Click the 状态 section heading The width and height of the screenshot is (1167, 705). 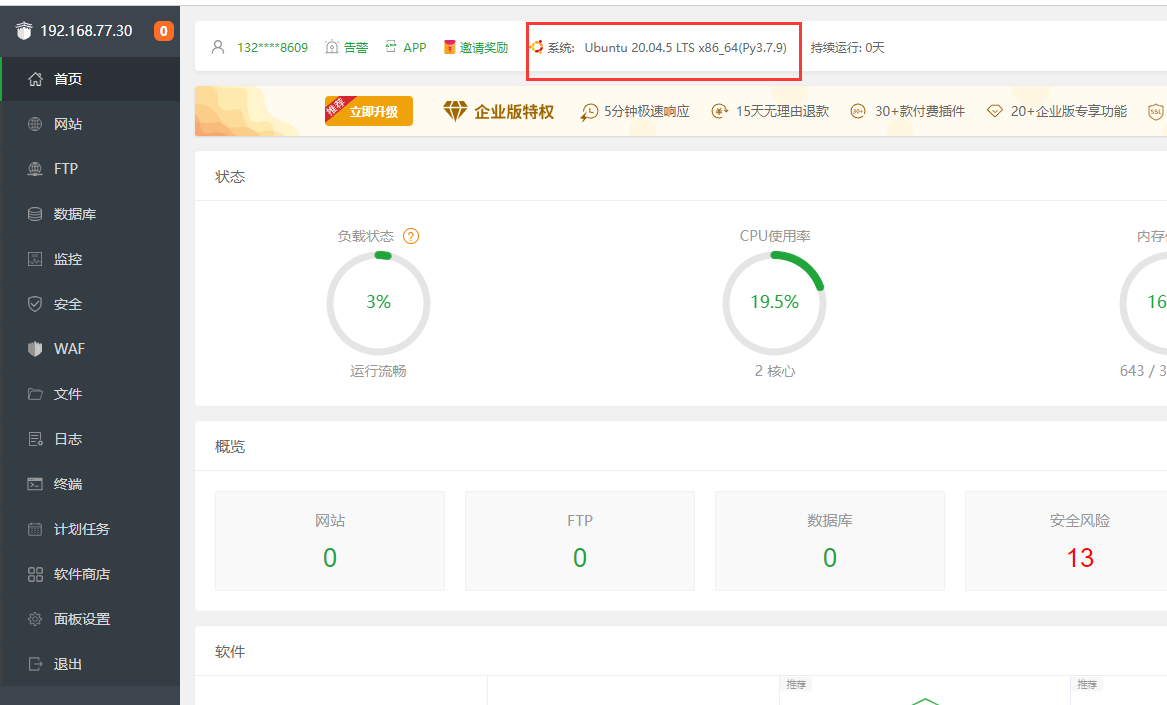pos(230,176)
